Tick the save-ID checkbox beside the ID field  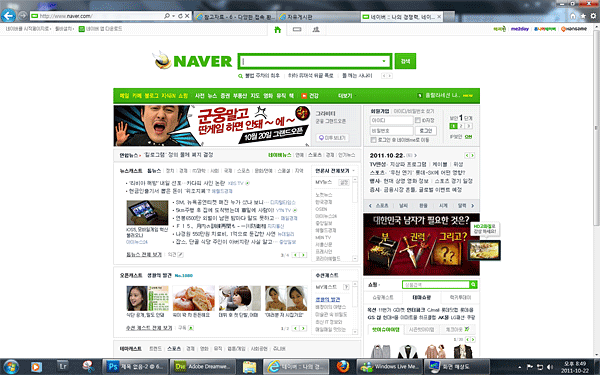click(x=418, y=120)
